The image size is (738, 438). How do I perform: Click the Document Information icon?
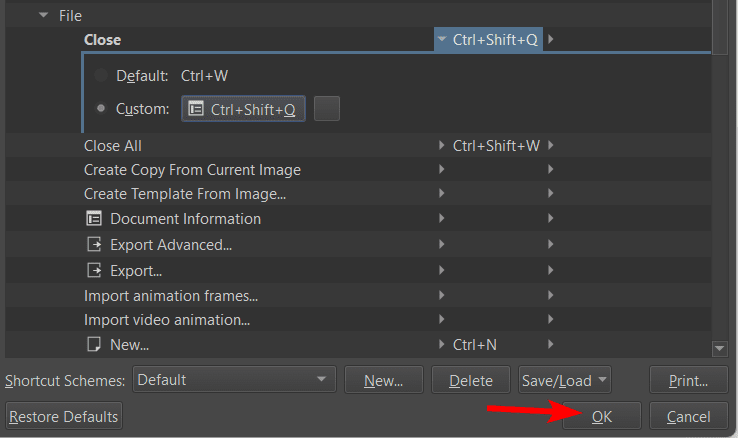[94, 219]
